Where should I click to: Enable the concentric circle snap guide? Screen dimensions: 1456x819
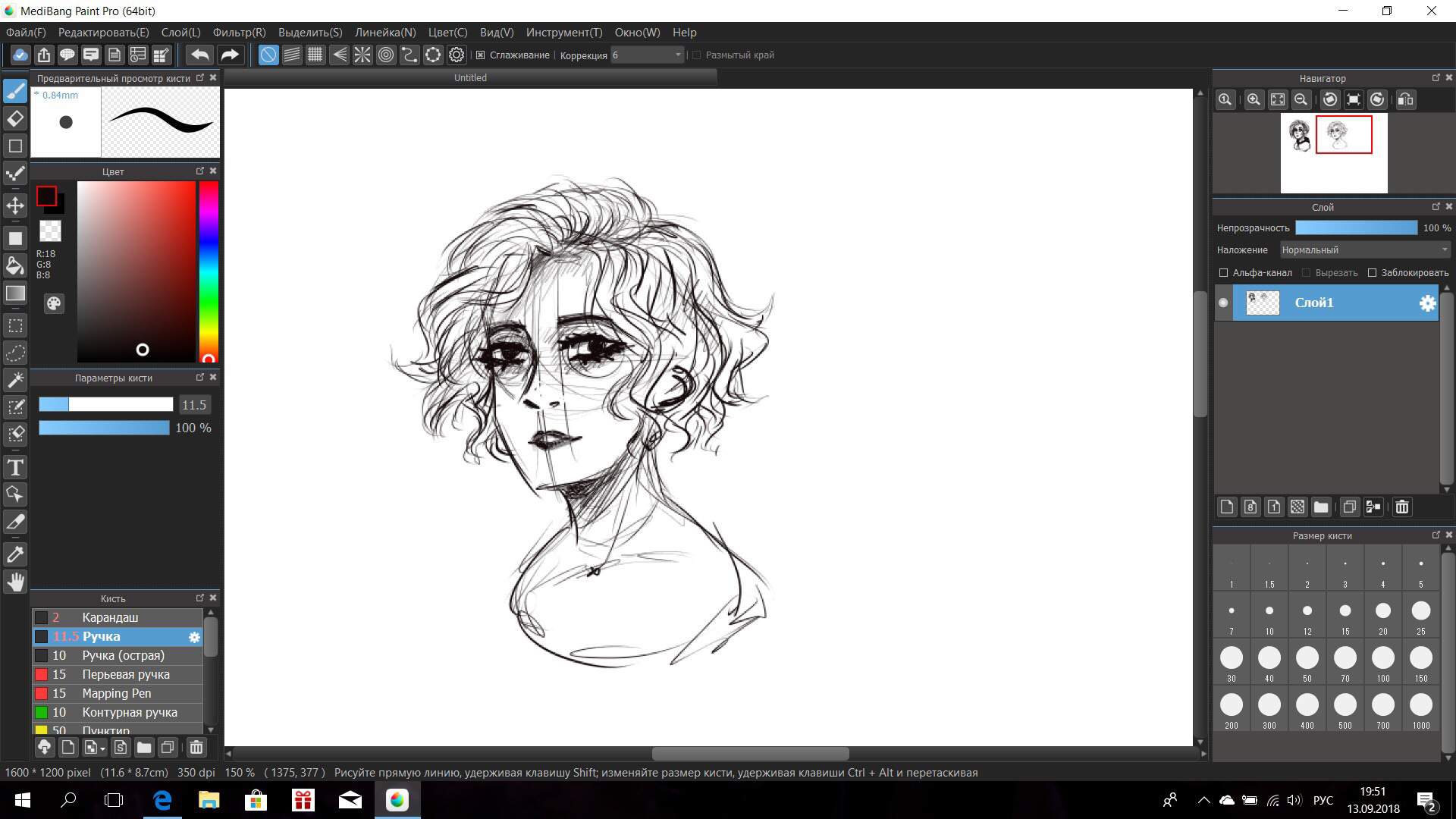coord(386,55)
